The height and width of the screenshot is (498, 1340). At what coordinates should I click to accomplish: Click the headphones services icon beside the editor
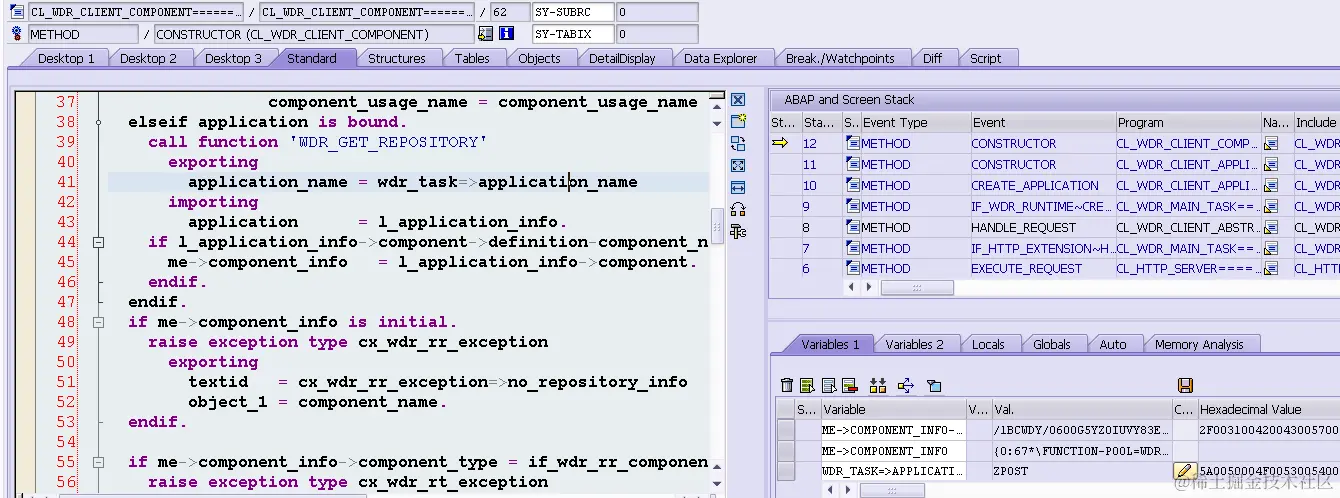(738, 210)
